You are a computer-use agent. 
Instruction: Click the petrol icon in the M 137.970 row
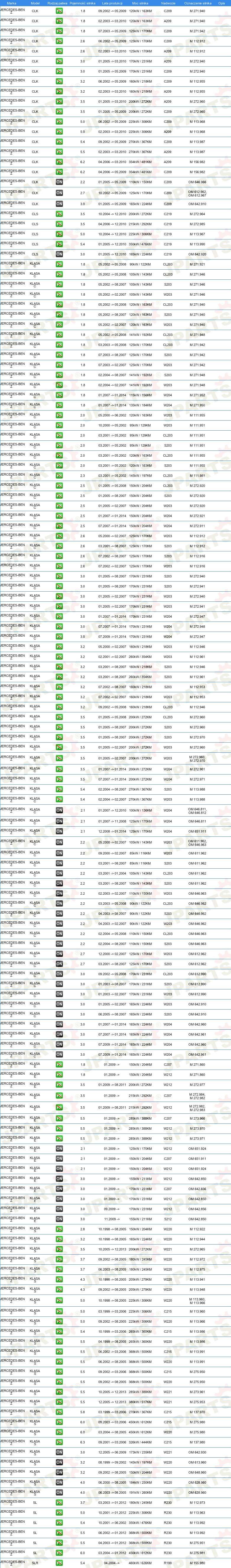tap(59, 1412)
